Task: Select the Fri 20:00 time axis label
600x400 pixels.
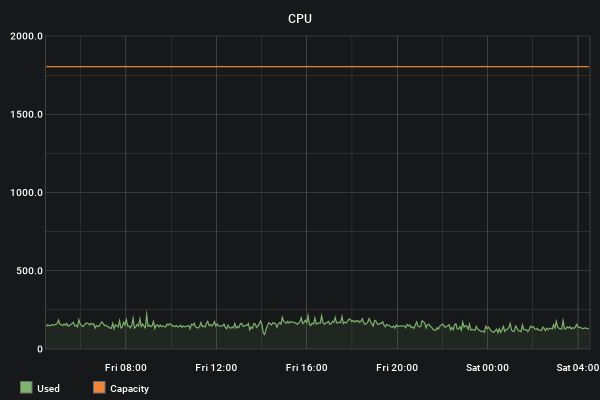Action: point(397,368)
